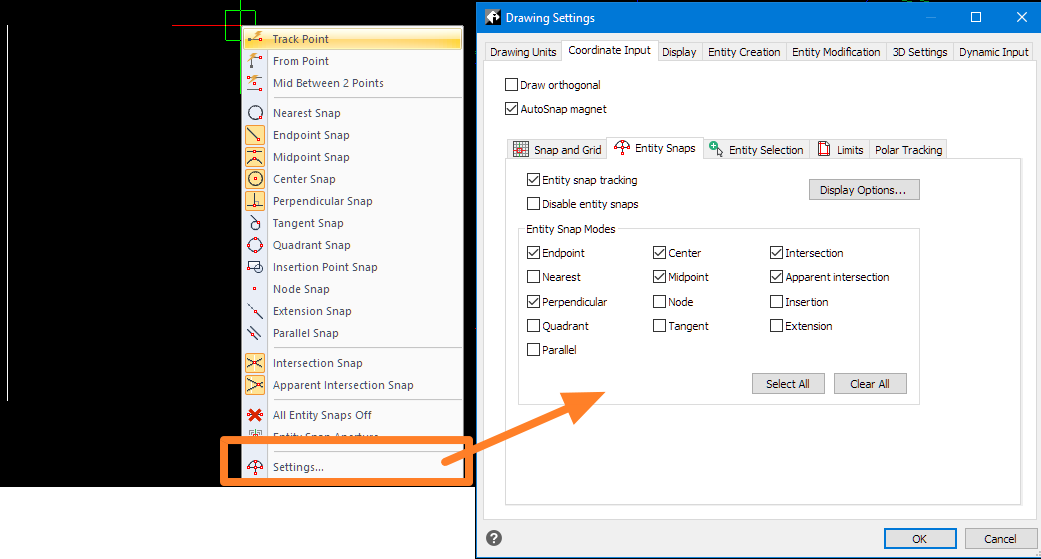Open Settings... from the snap menu
The height and width of the screenshot is (559, 1041).
coord(353,467)
